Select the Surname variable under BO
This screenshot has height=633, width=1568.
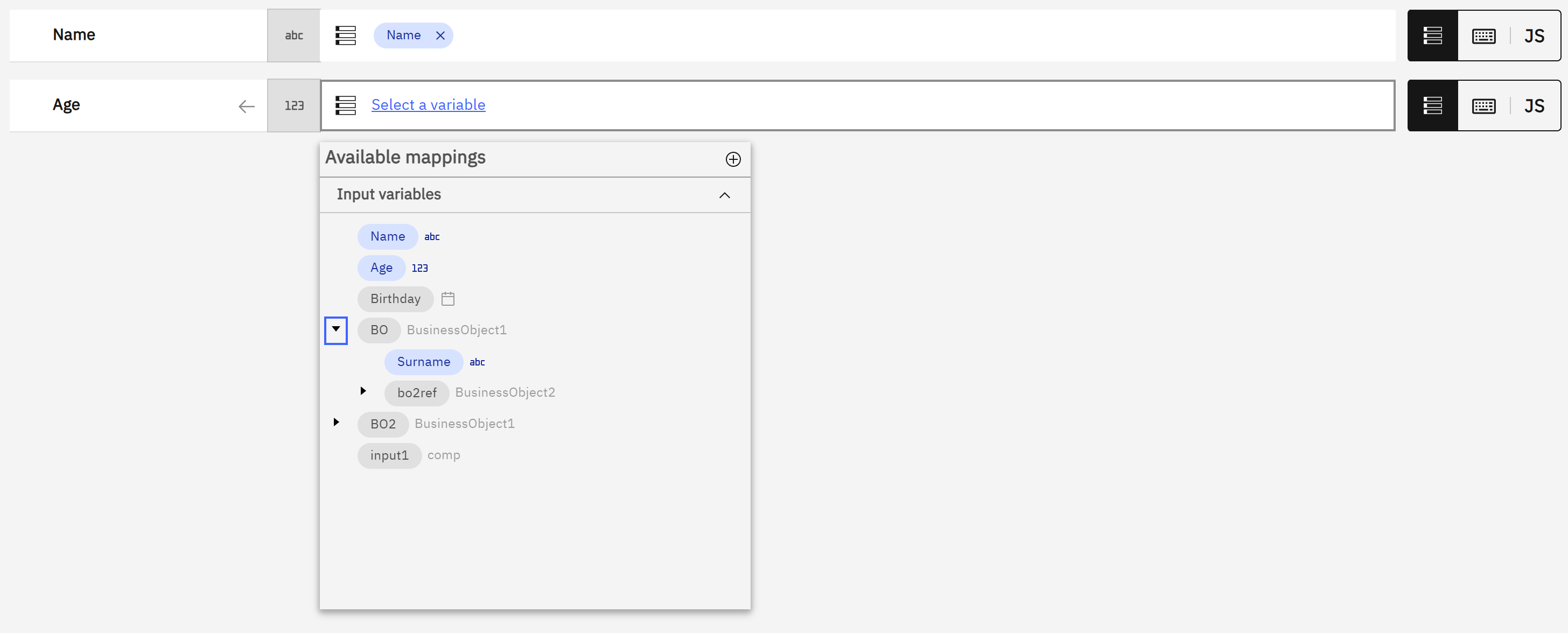tap(423, 362)
